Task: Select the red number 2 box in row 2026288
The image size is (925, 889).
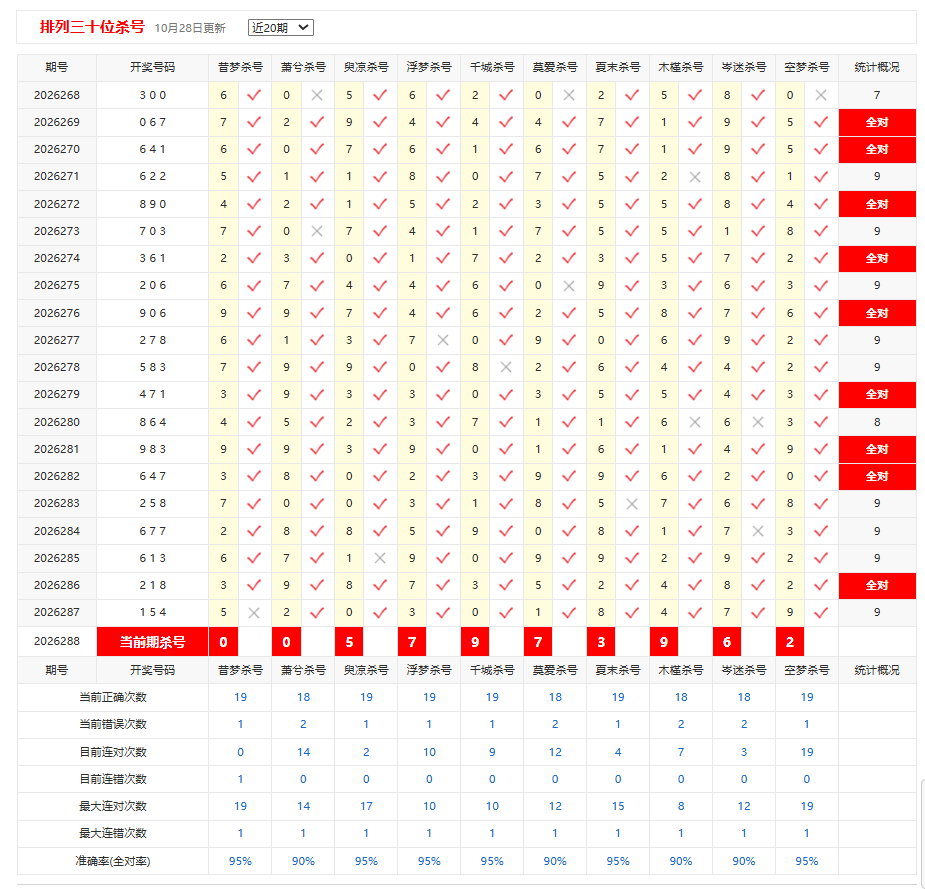Action: (790, 642)
